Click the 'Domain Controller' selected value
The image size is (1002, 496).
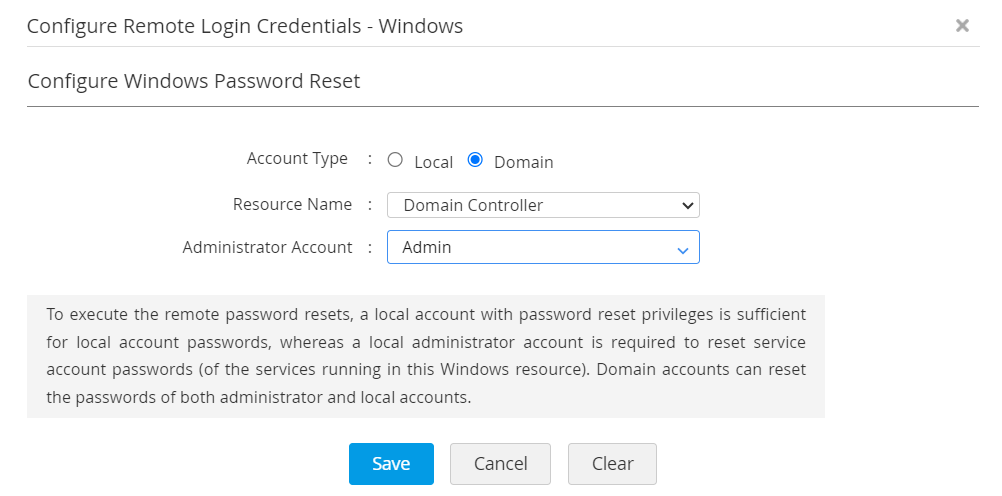pos(473,205)
